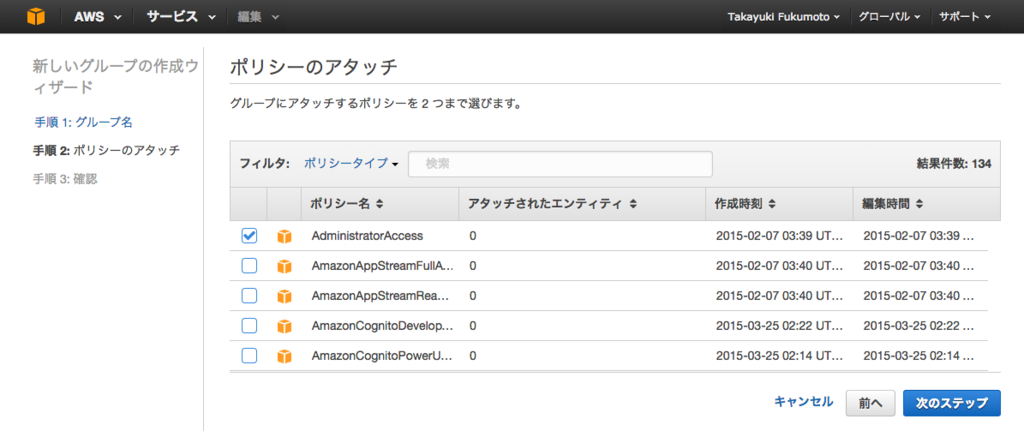Go back to 手順 1: グループ名
This screenshot has width=1024, height=431.
(x=85, y=122)
